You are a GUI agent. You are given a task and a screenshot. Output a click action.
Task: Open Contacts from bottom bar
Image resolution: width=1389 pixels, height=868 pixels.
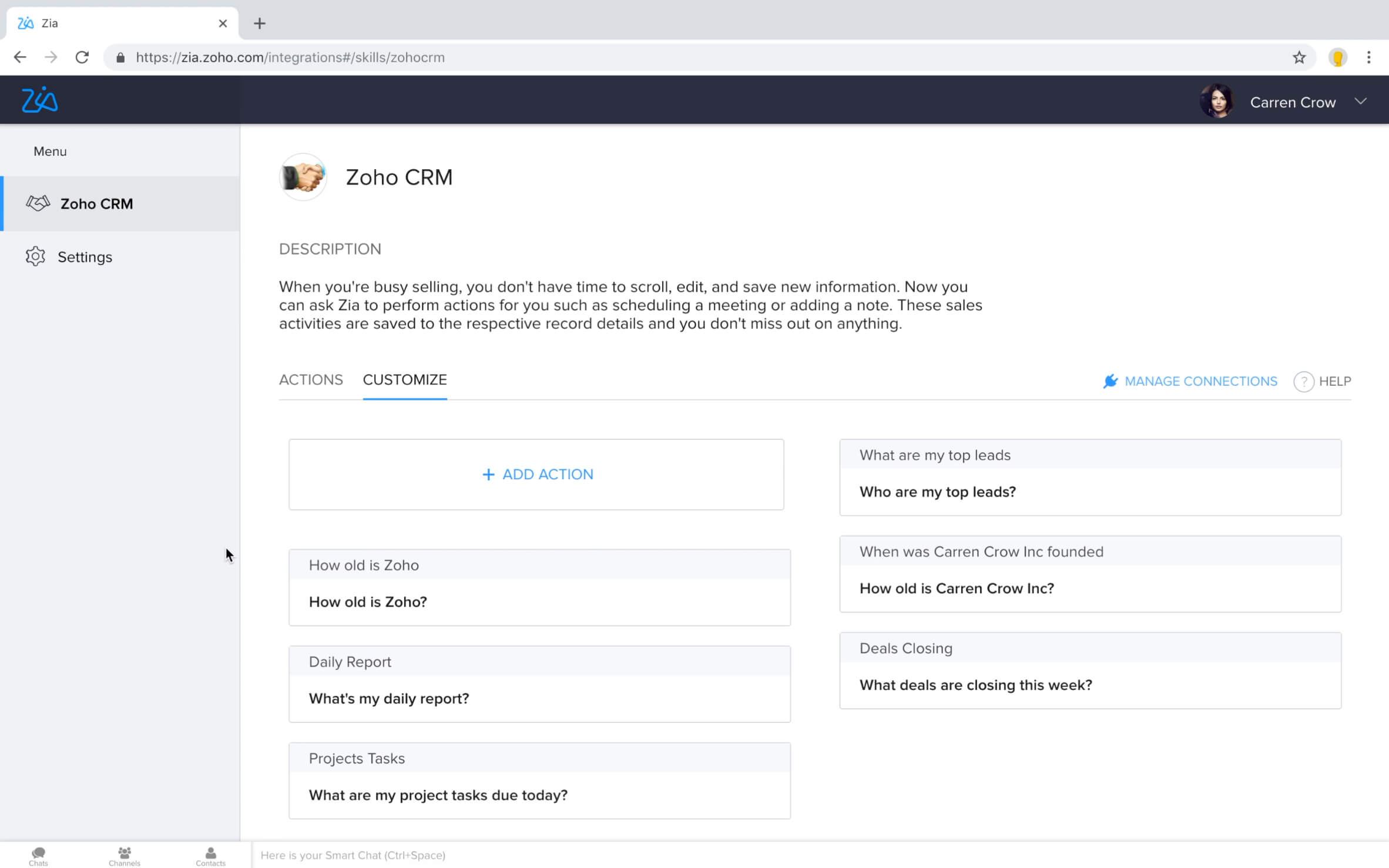point(210,856)
